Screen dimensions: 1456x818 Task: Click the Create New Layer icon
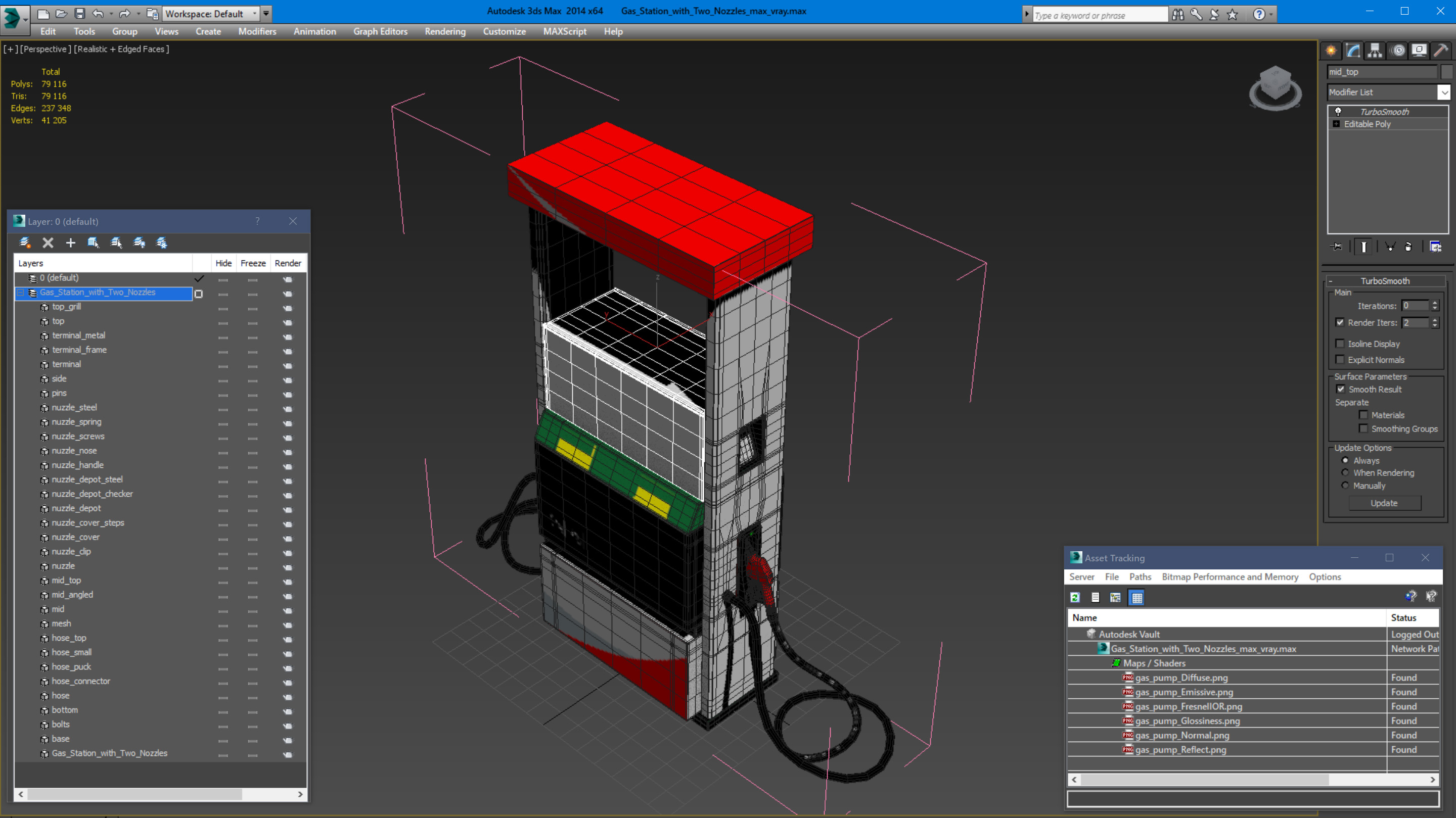(25, 243)
